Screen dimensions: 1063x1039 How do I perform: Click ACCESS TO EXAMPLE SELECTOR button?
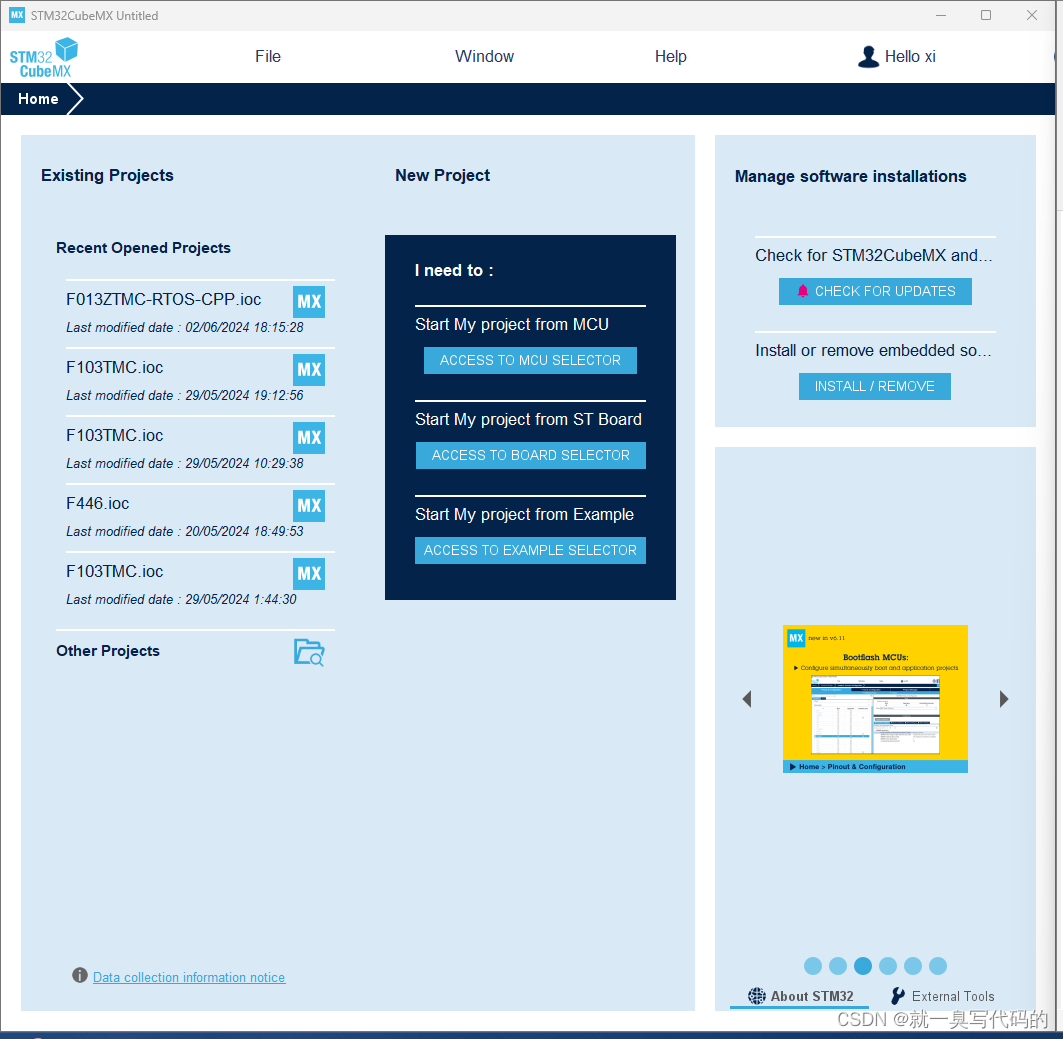point(530,550)
